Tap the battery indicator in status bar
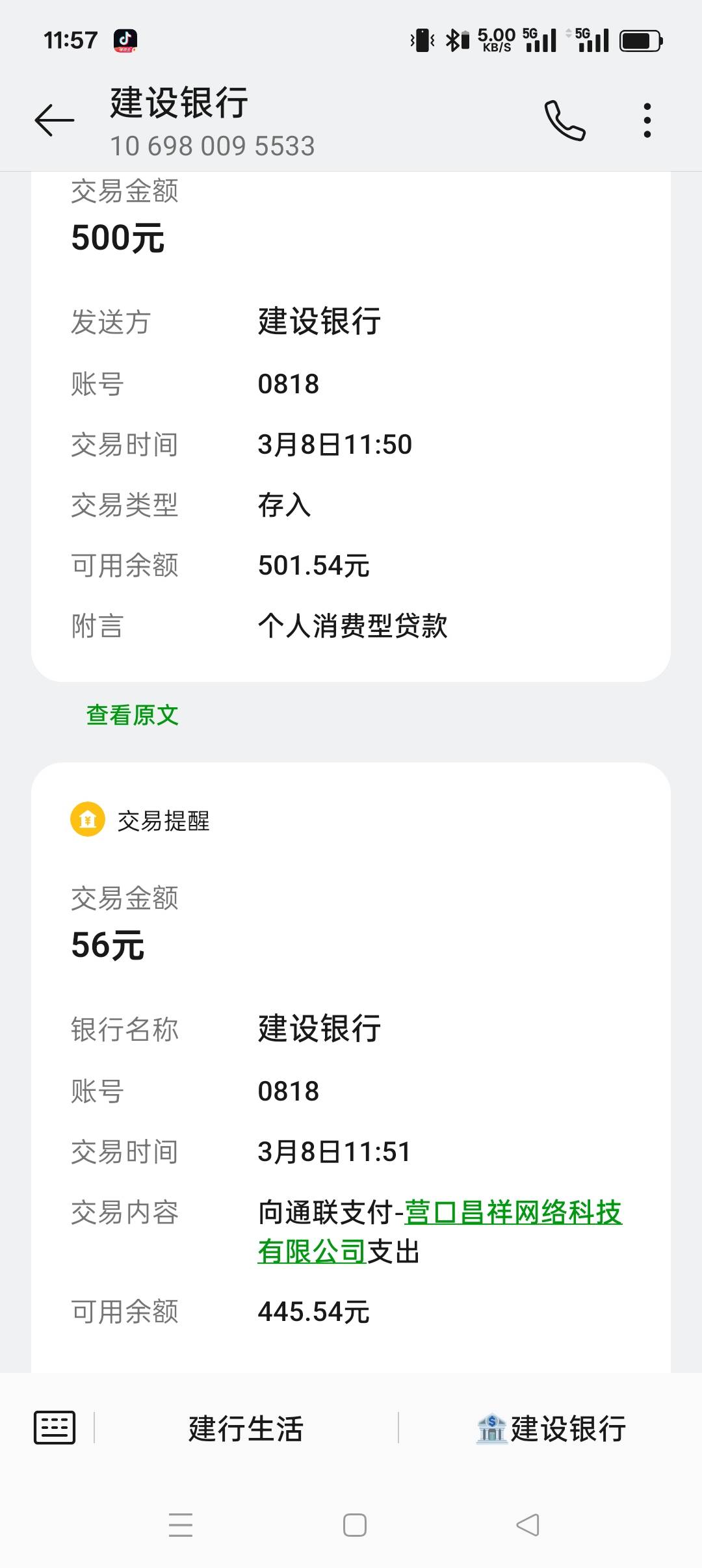The image size is (702, 1568). [x=640, y=41]
